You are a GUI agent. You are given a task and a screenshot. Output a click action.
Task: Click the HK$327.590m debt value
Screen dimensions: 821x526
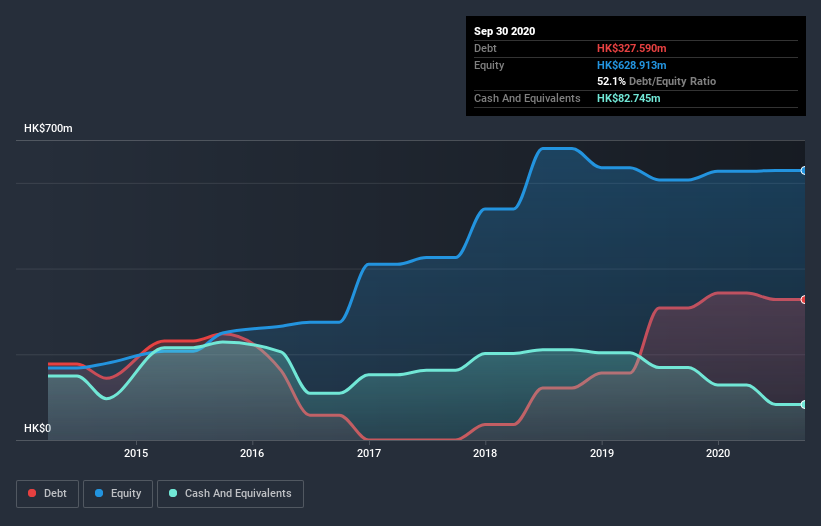631,48
